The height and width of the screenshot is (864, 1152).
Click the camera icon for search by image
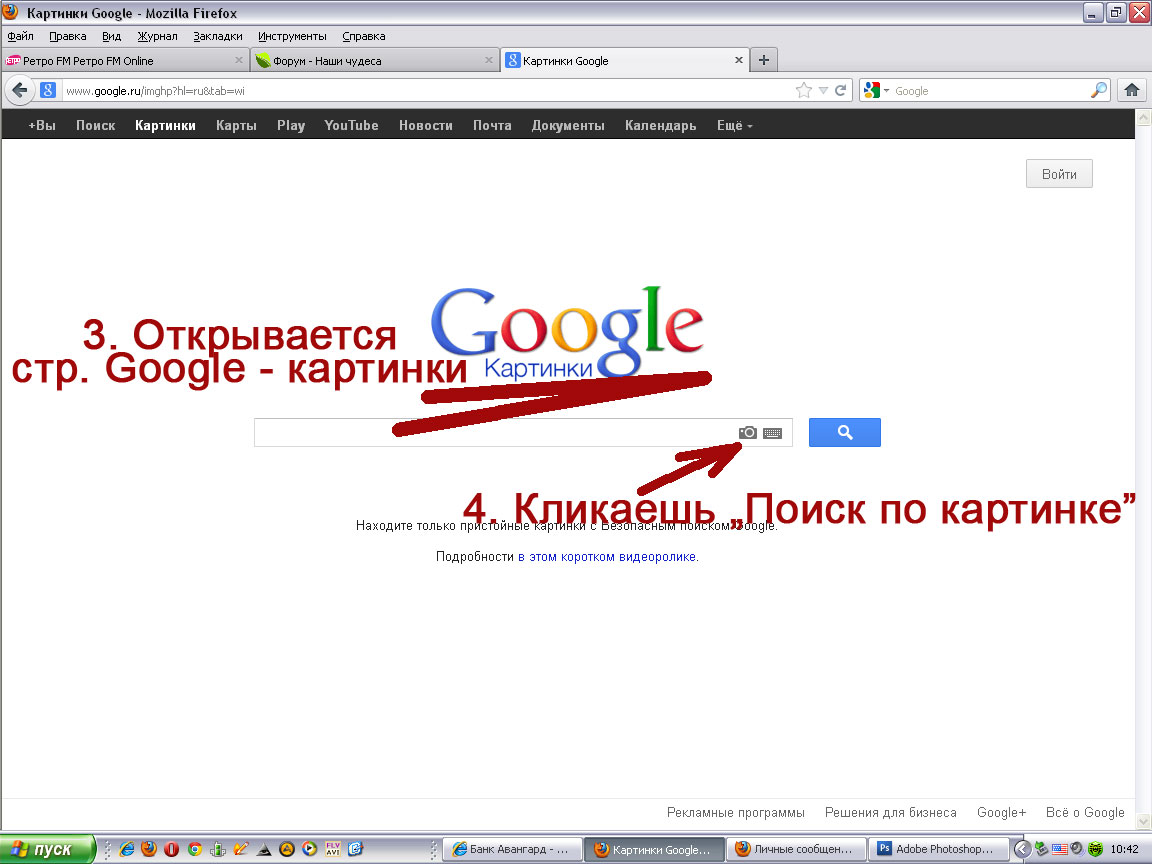[747, 433]
